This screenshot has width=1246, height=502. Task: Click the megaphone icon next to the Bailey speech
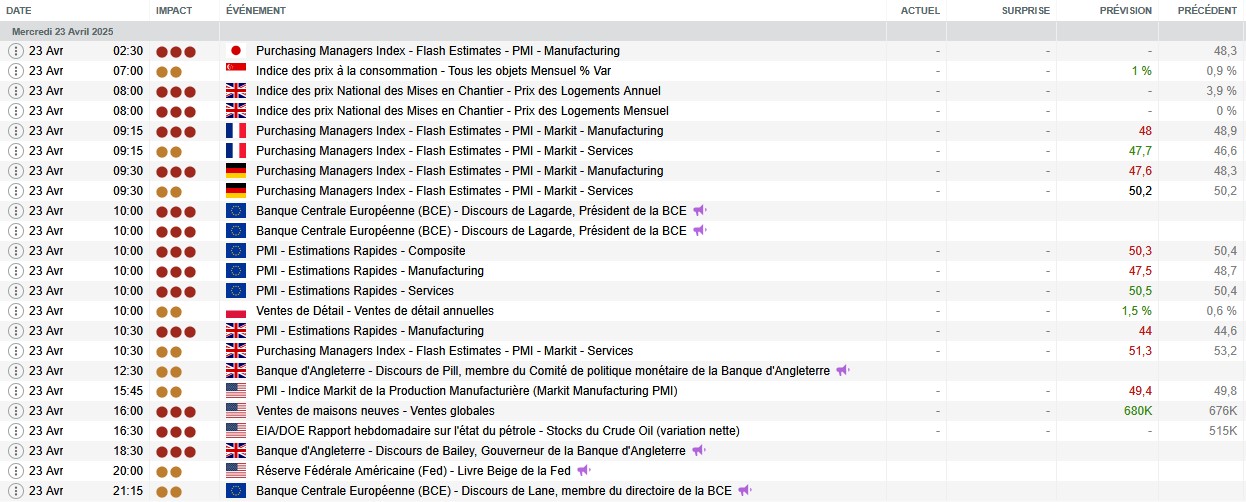coord(699,451)
